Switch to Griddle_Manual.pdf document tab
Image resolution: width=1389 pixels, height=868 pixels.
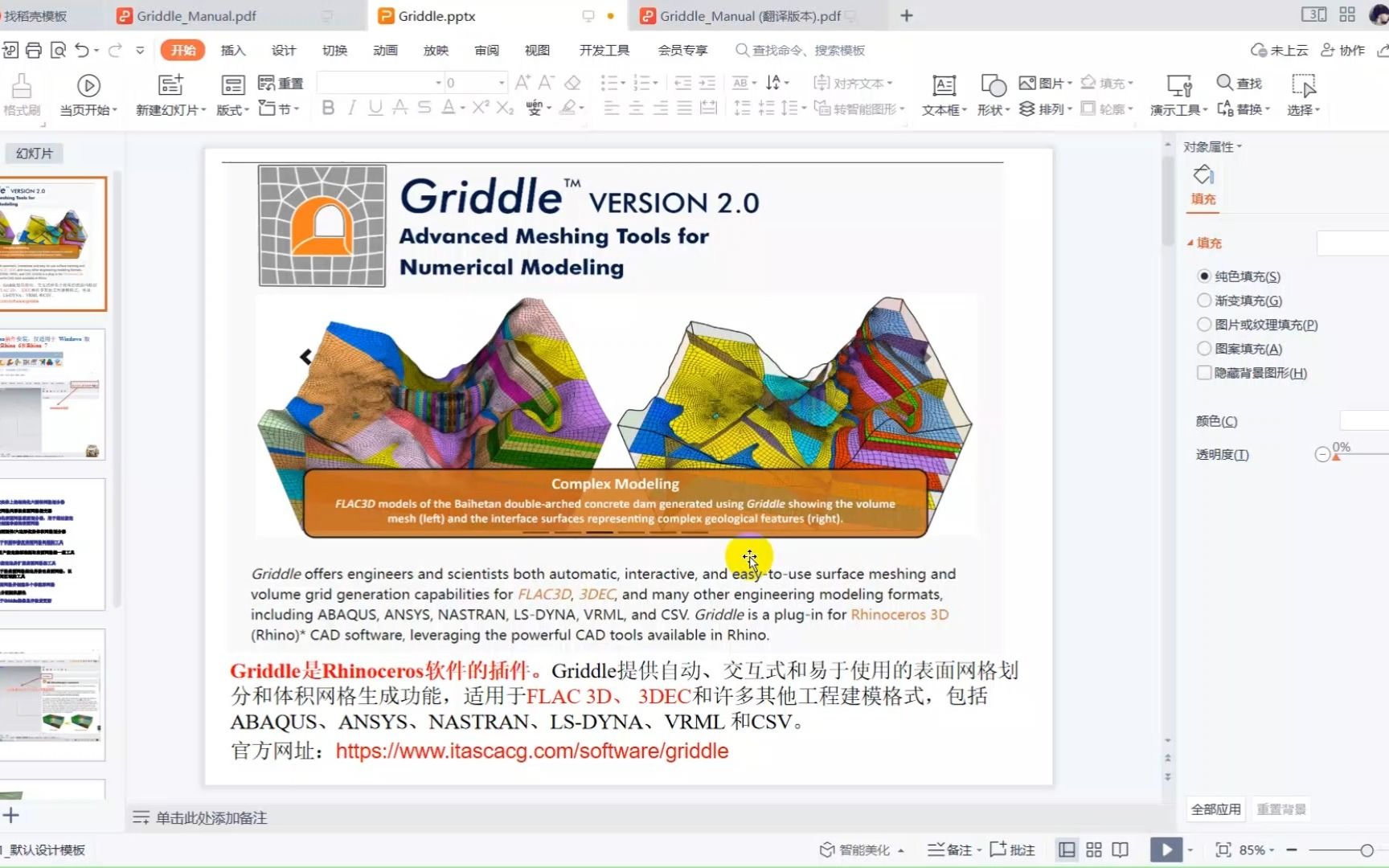196,15
